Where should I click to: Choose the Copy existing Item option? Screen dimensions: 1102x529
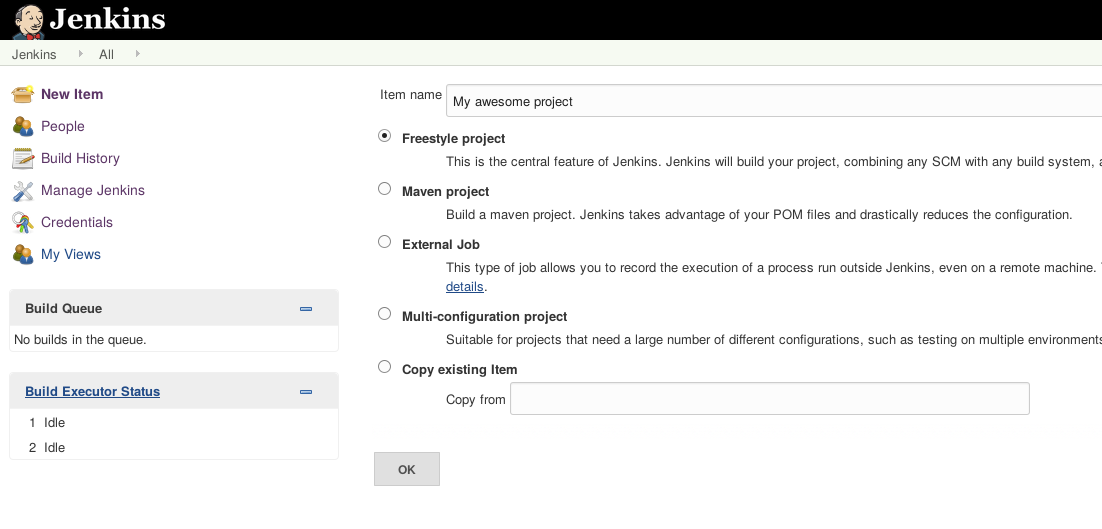click(385, 367)
